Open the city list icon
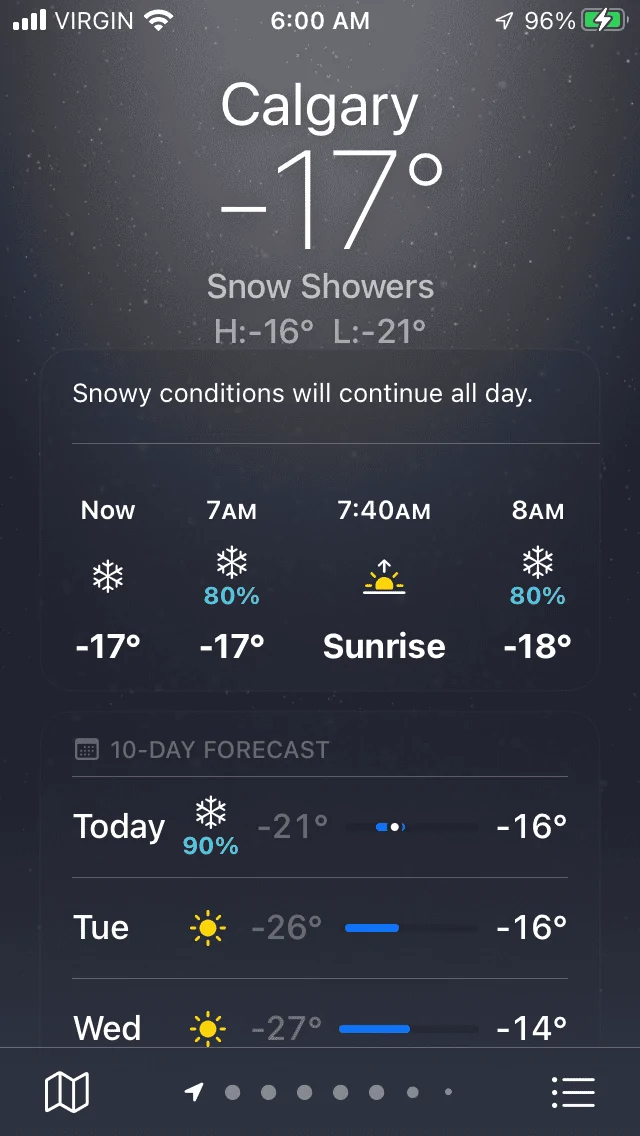Screen dimensions: 640x1136 click(573, 1092)
